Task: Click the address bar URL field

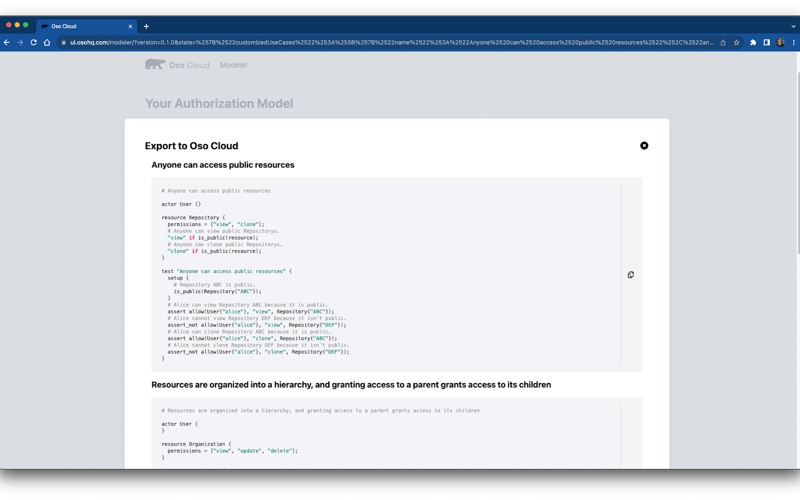Action: pos(391,42)
